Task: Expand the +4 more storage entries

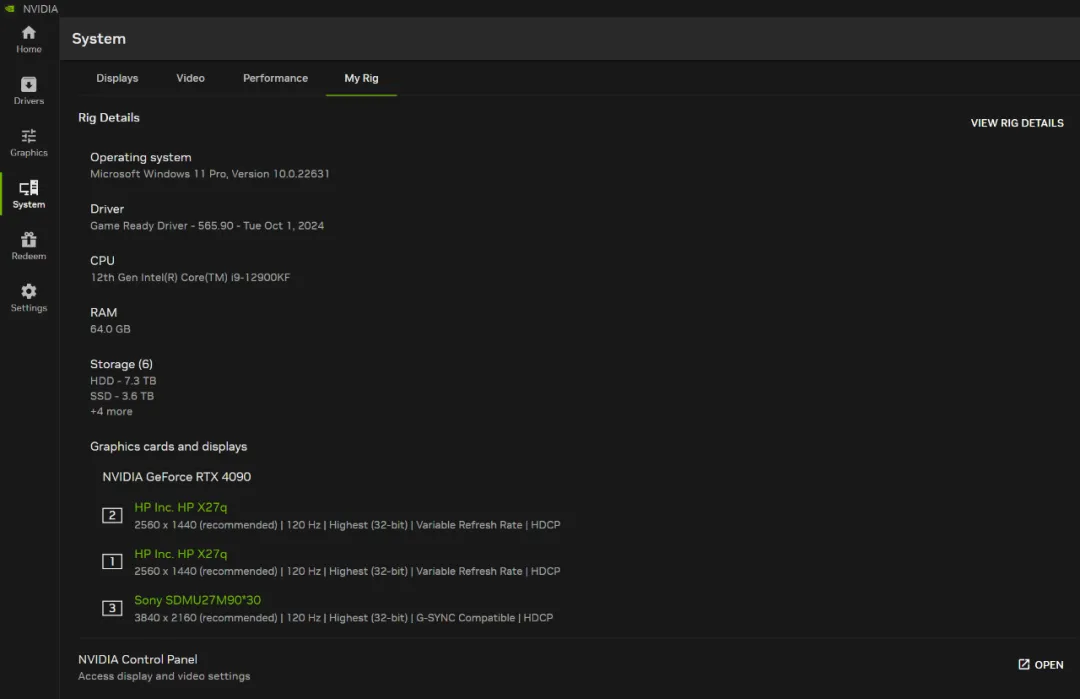Action: point(111,412)
